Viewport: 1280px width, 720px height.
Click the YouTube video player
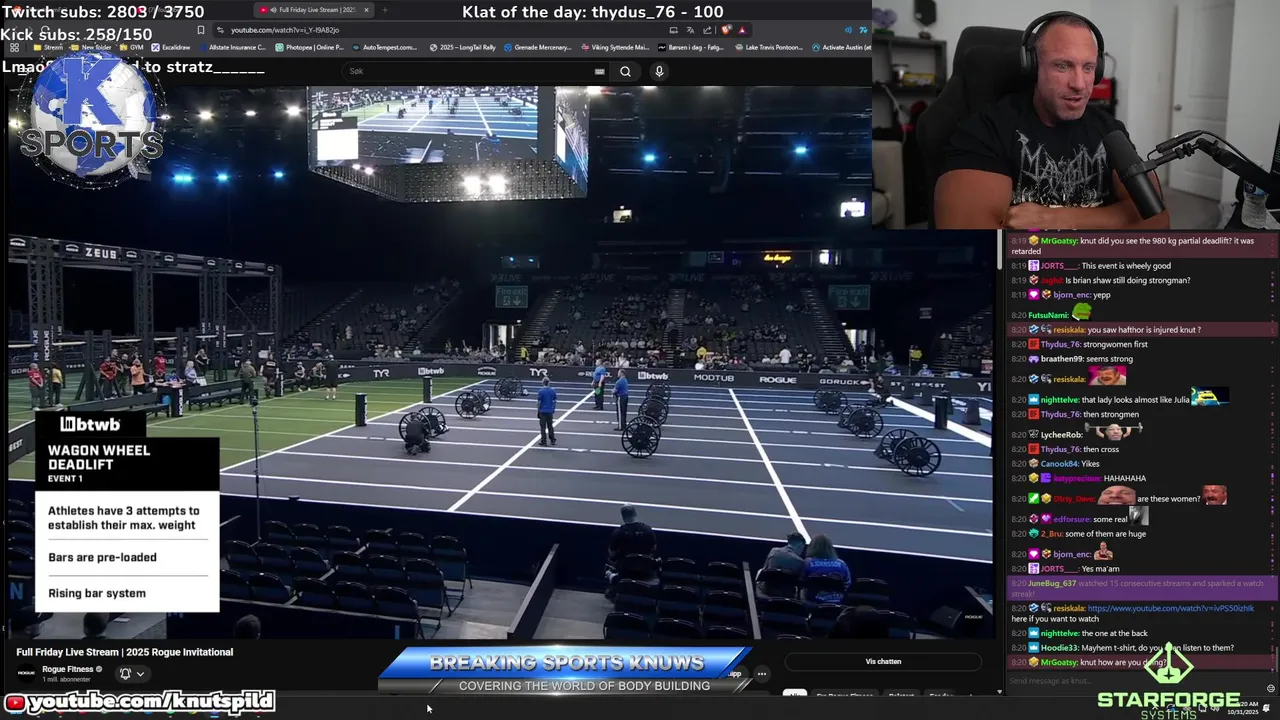point(500,362)
